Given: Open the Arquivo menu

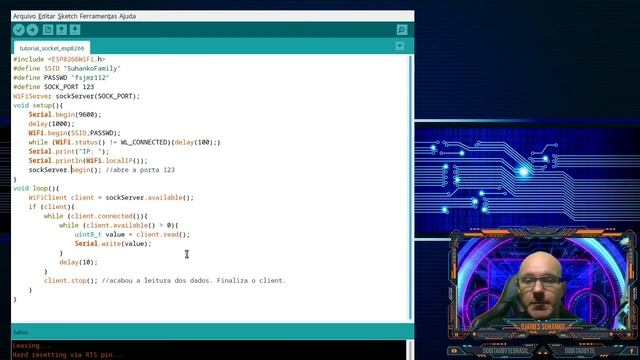Looking at the screenshot, I should pyautogui.click(x=24, y=16).
